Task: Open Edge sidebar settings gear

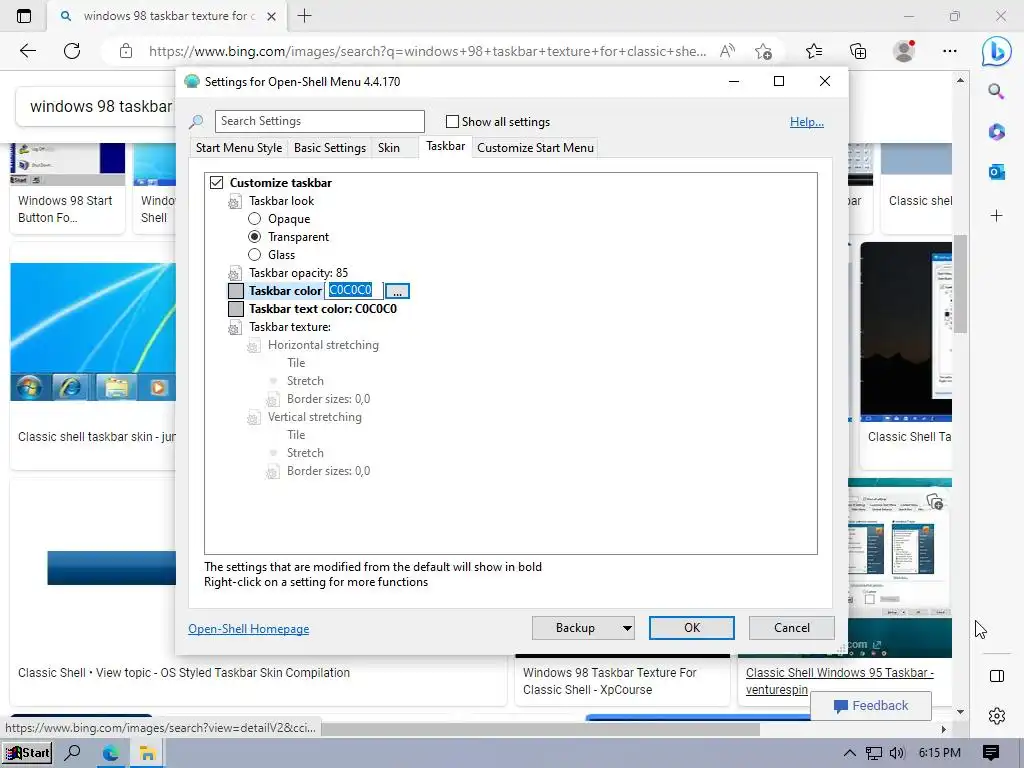Action: click(997, 716)
